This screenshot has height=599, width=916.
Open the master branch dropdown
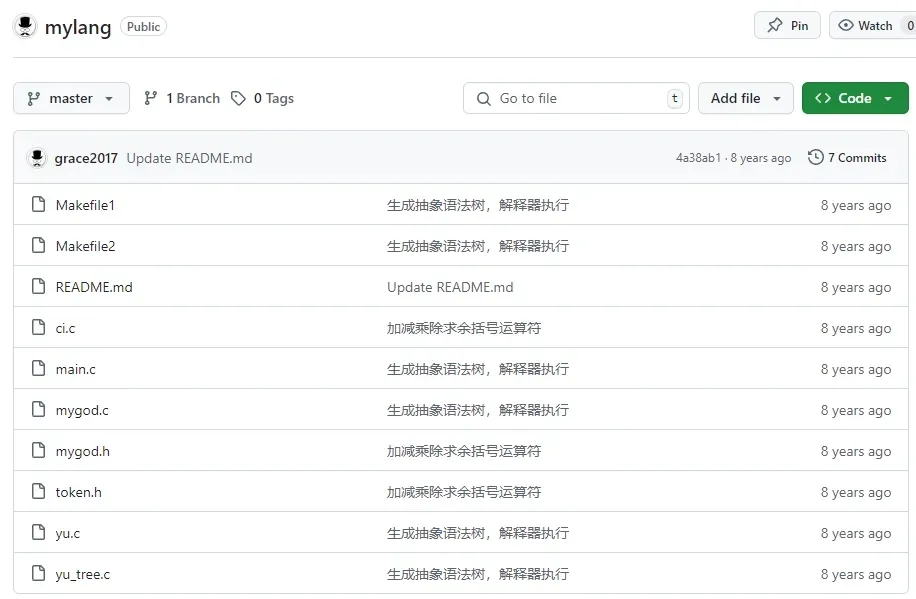click(x=71, y=98)
